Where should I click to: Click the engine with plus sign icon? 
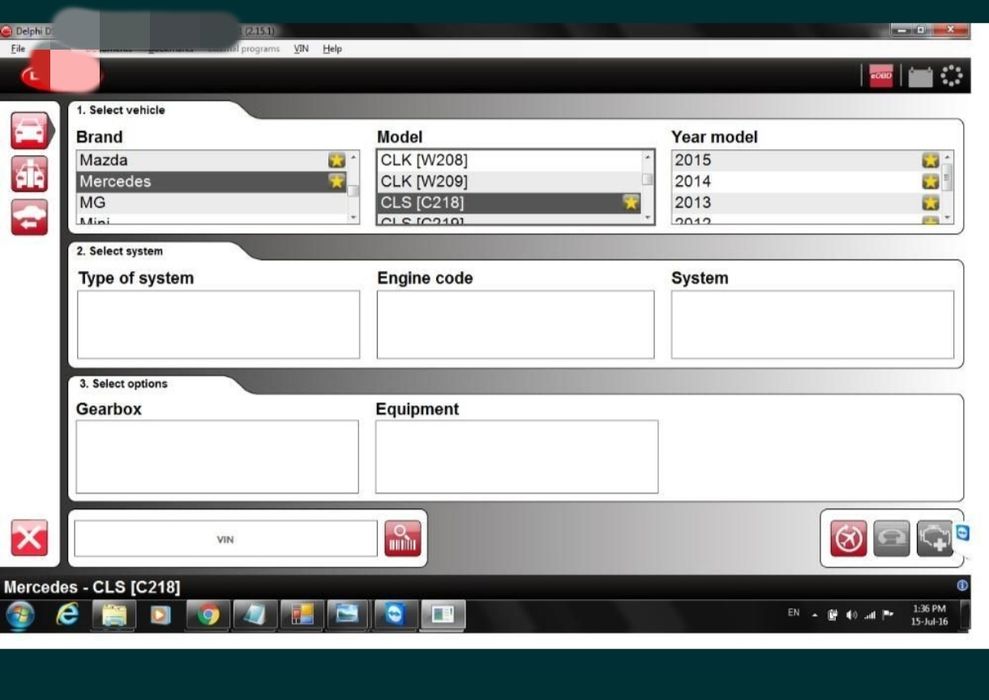pyautogui.click(x=935, y=539)
